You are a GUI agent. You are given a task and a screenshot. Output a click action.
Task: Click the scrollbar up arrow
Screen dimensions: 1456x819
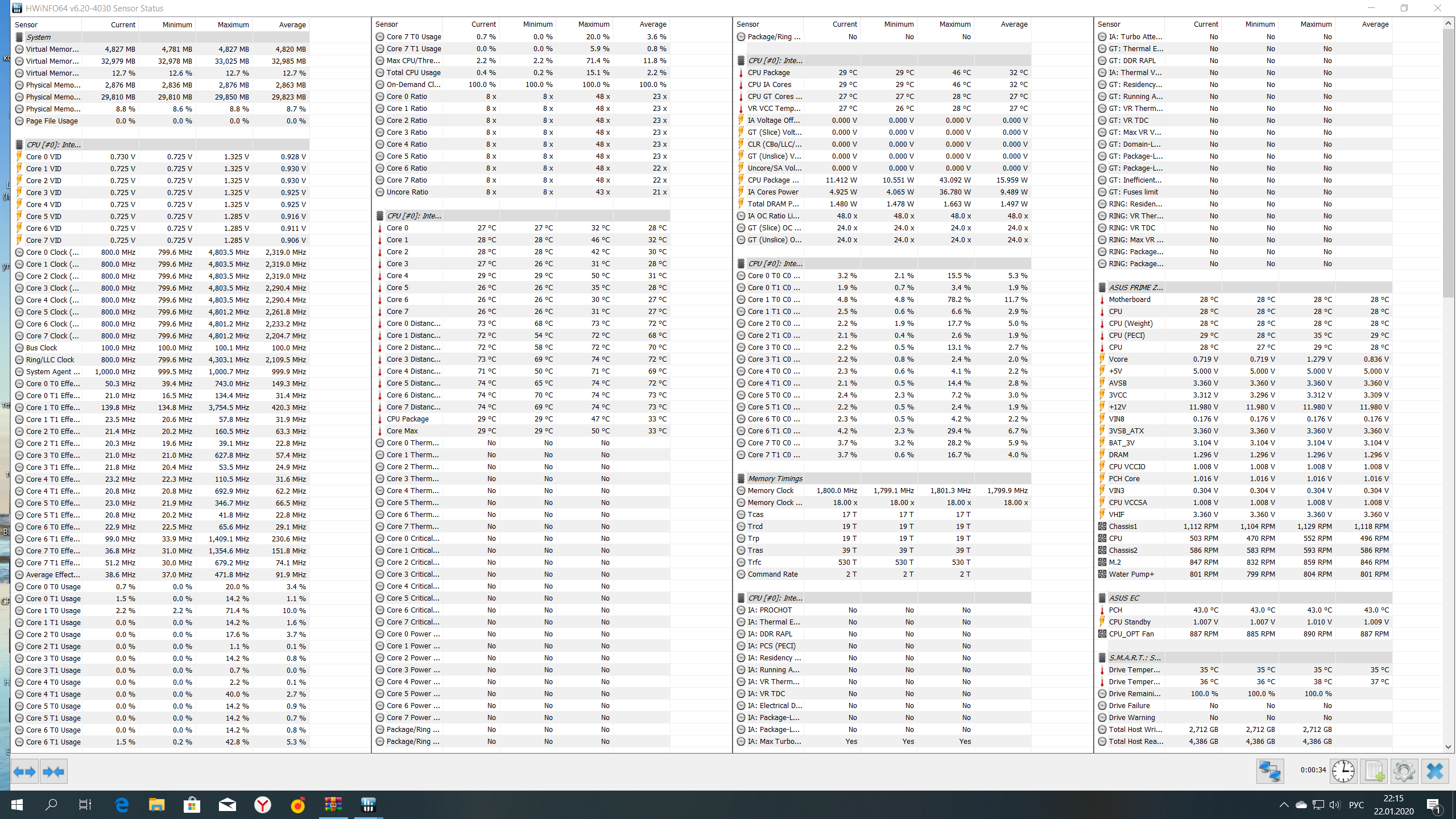(1448, 24)
